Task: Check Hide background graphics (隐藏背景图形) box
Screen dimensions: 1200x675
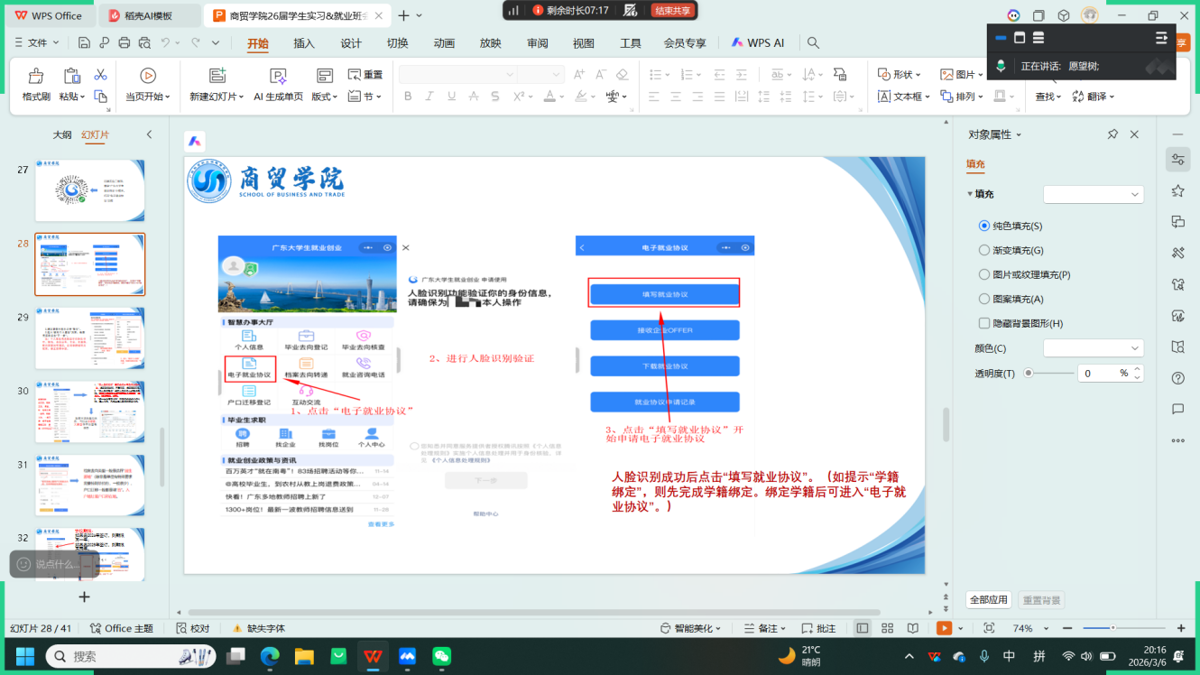Action: [x=984, y=323]
